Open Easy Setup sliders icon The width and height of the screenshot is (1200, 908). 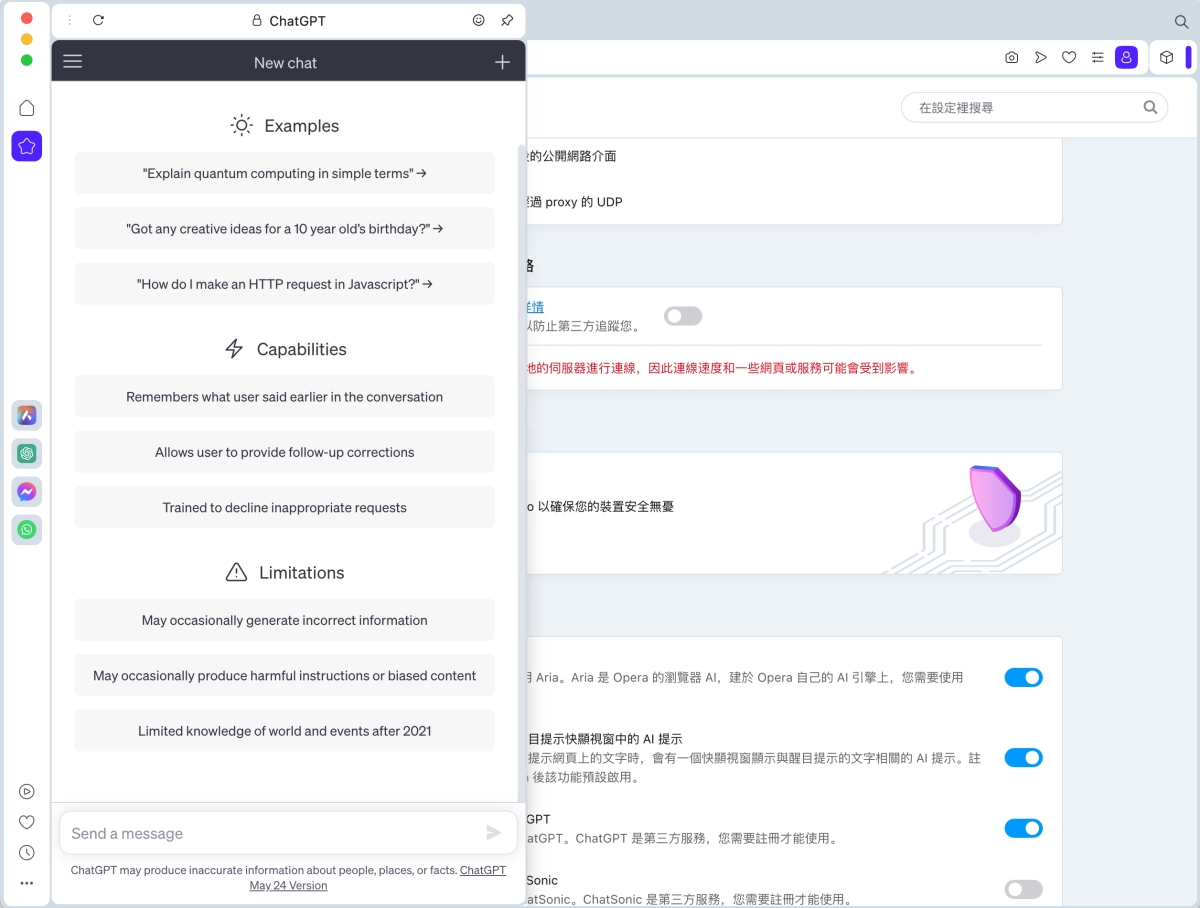(x=1098, y=58)
